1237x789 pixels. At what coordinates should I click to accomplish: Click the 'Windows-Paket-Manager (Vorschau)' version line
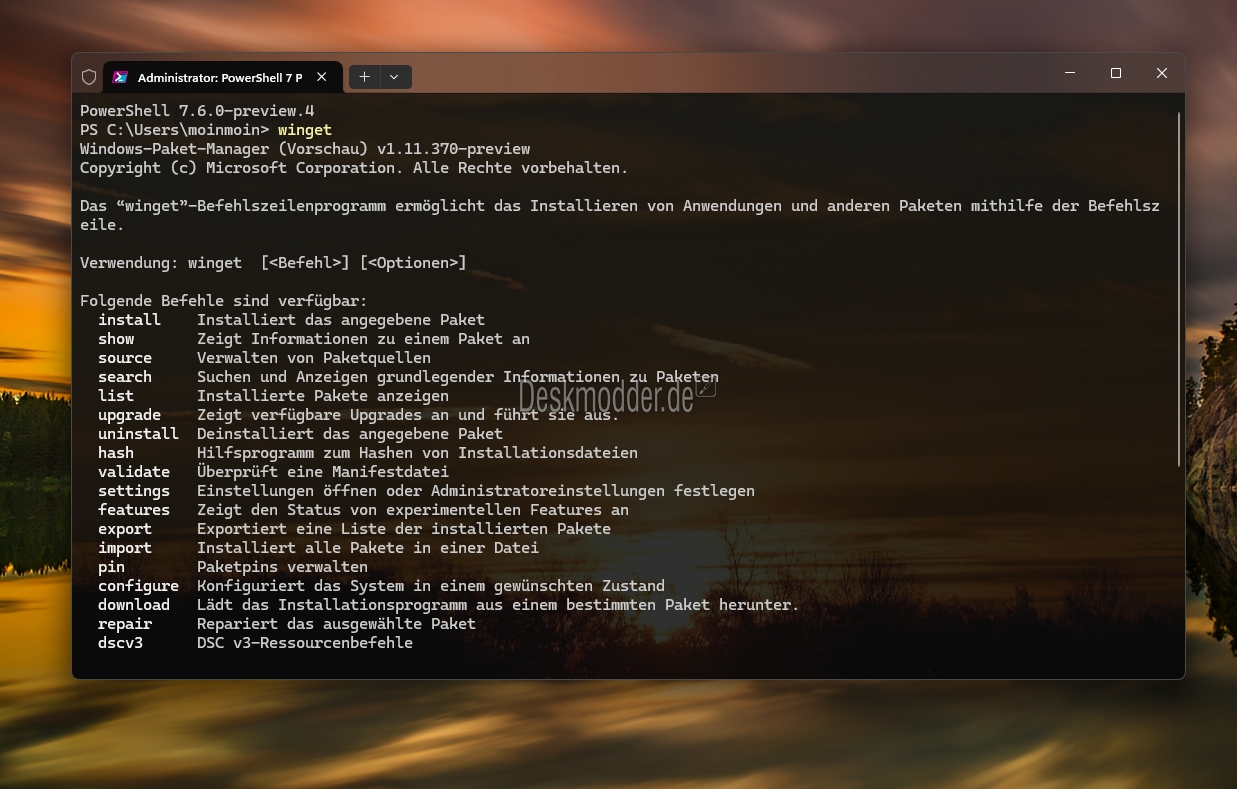pyautogui.click(x=305, y=149)
